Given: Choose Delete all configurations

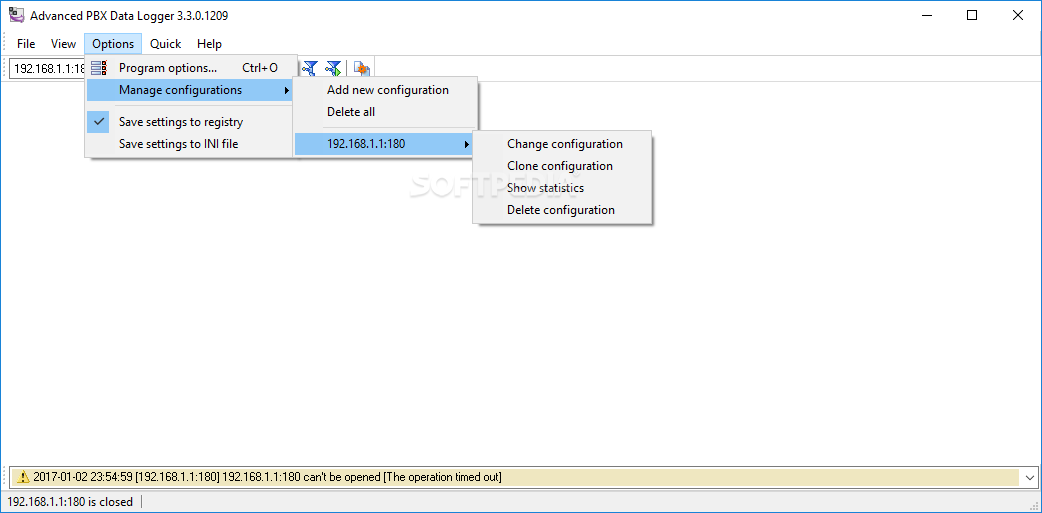Looking at the screenshot, I should [x=386, y=112].
